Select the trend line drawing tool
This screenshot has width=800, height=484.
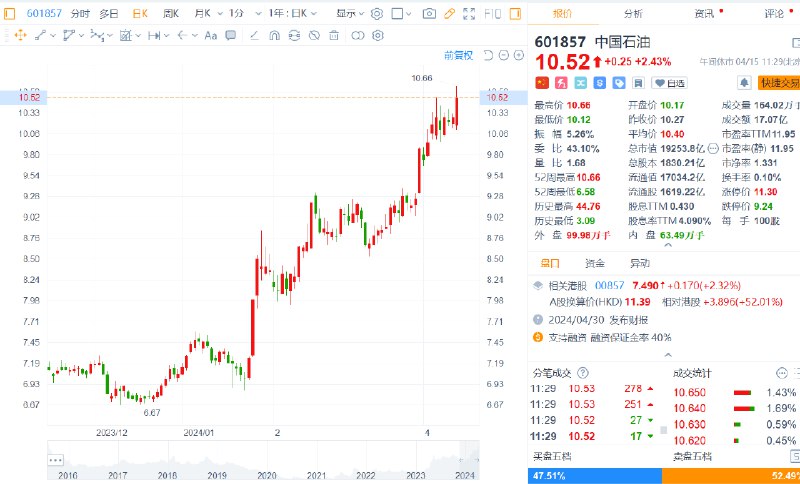tap(40, 35)
